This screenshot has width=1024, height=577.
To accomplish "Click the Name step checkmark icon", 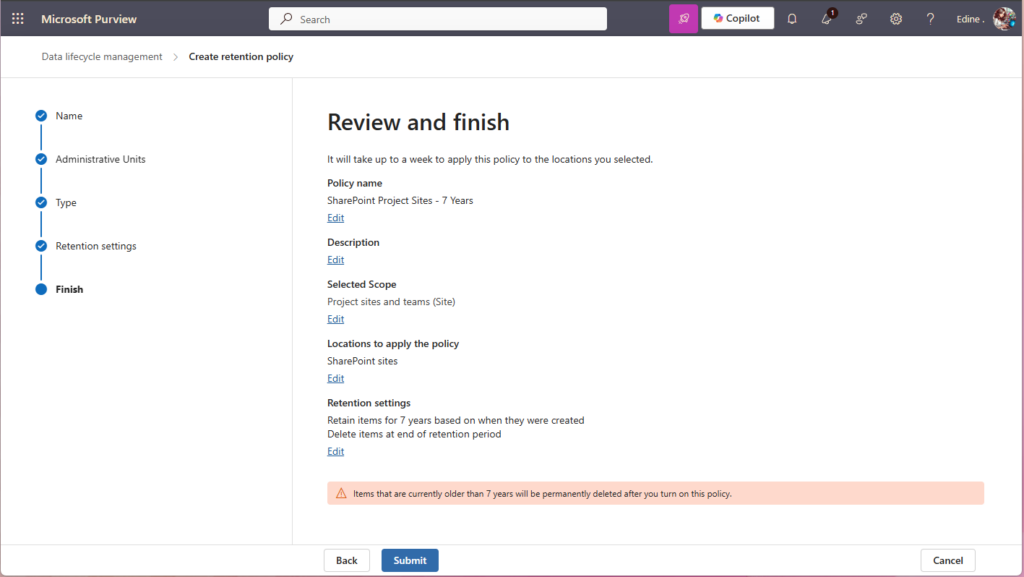I will (x=41, y=116).
